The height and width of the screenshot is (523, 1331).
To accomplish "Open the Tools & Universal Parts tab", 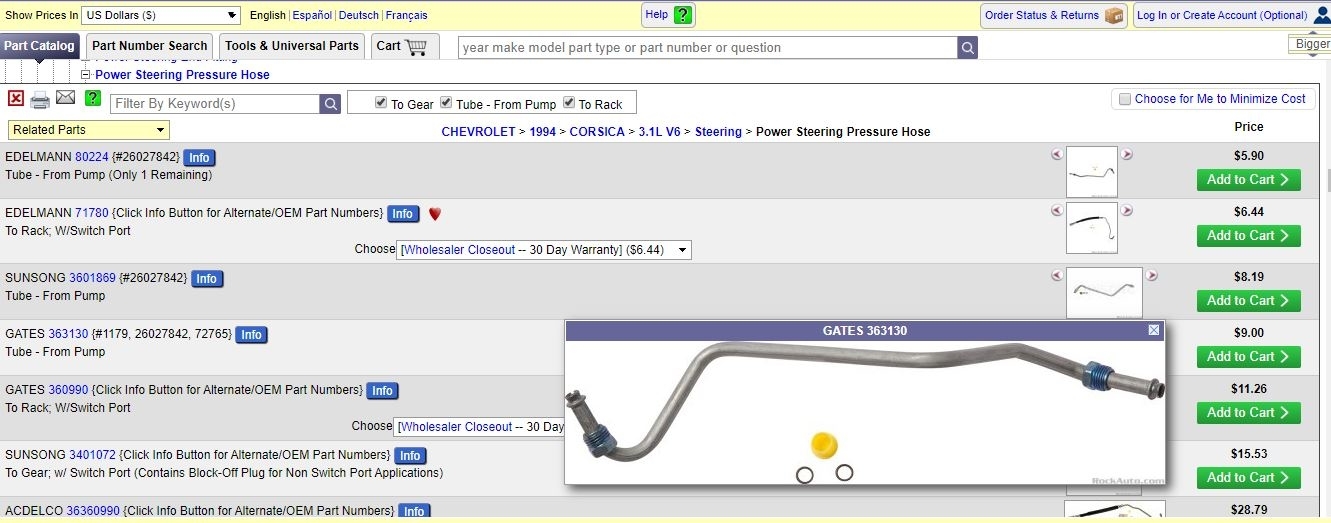I will click(292, 46).
